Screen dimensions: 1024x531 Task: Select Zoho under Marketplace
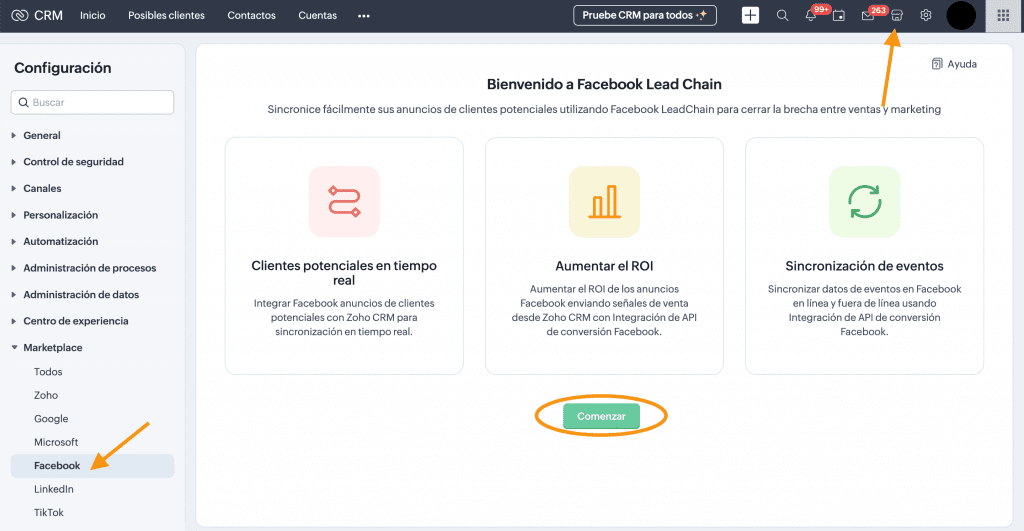[46, 395]
